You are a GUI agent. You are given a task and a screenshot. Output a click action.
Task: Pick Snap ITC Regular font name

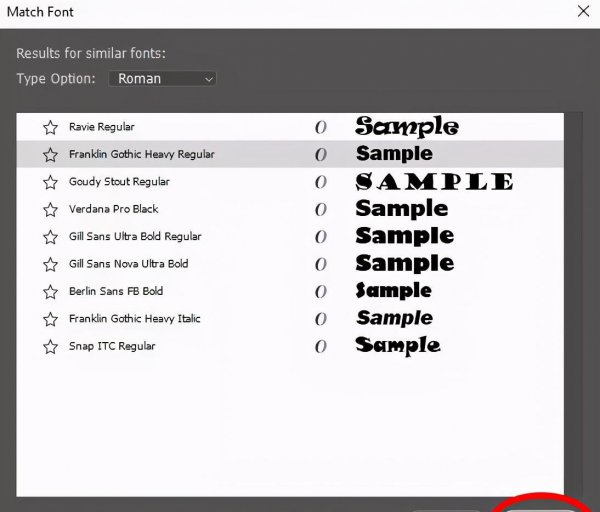[x=112, y=346]
